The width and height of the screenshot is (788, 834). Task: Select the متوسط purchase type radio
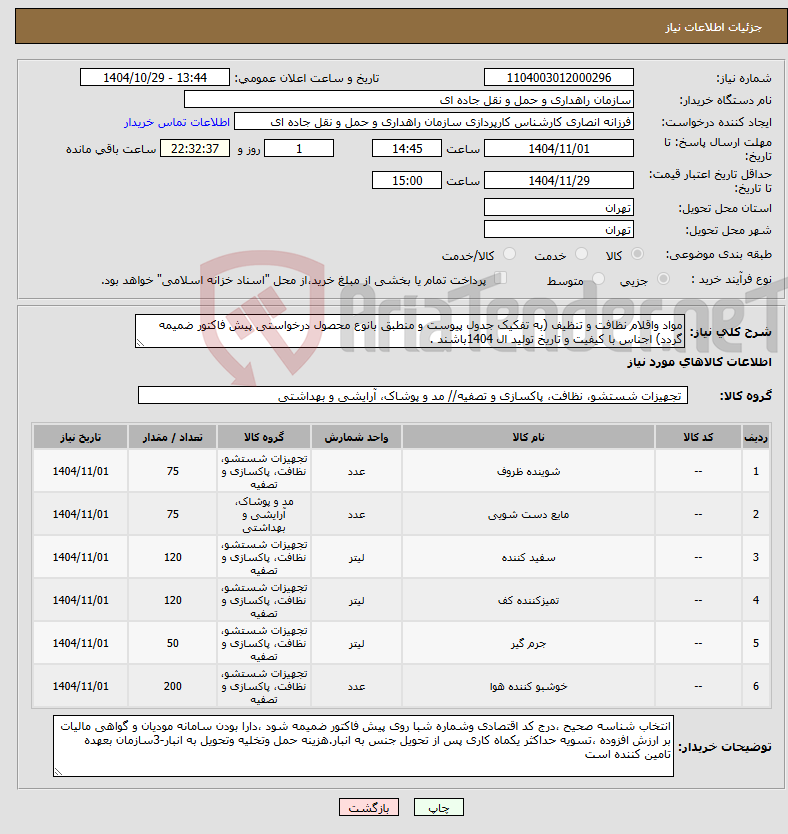(x=598, y=279)
